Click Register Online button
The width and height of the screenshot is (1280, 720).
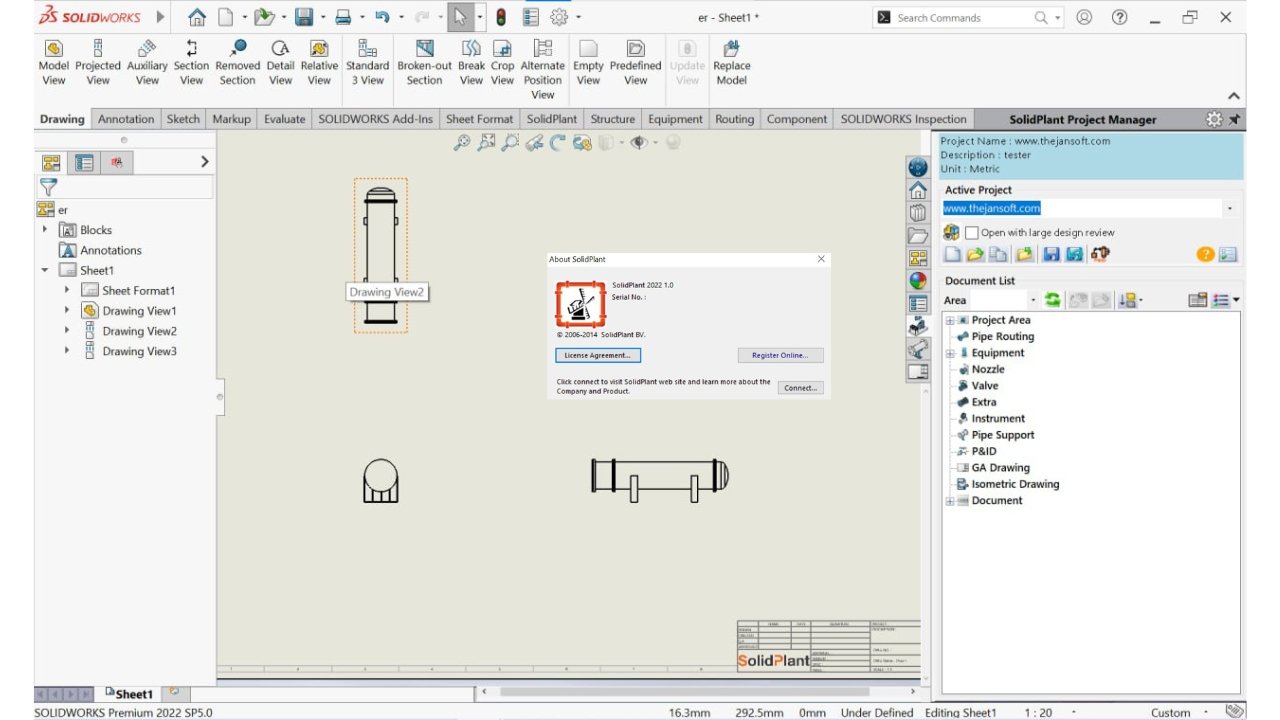tap(780, 355)
